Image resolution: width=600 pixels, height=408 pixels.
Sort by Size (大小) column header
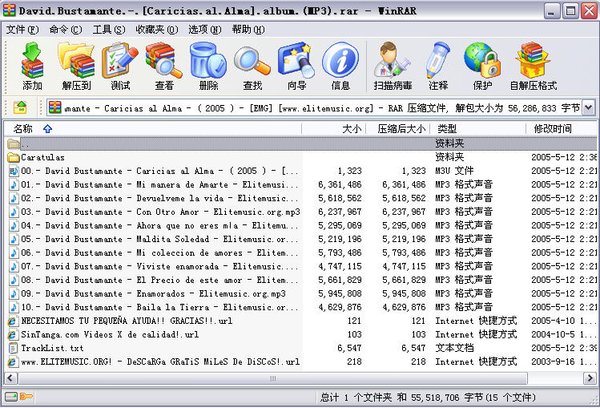pyautogui.click(x=334, y=129)
